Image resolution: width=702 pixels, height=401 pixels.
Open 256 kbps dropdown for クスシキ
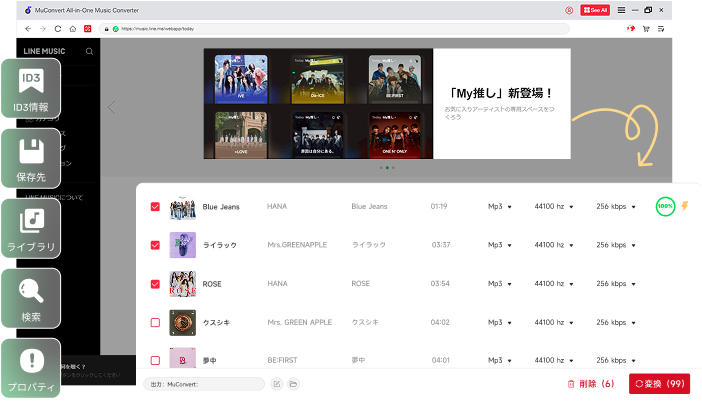[616, 323]
